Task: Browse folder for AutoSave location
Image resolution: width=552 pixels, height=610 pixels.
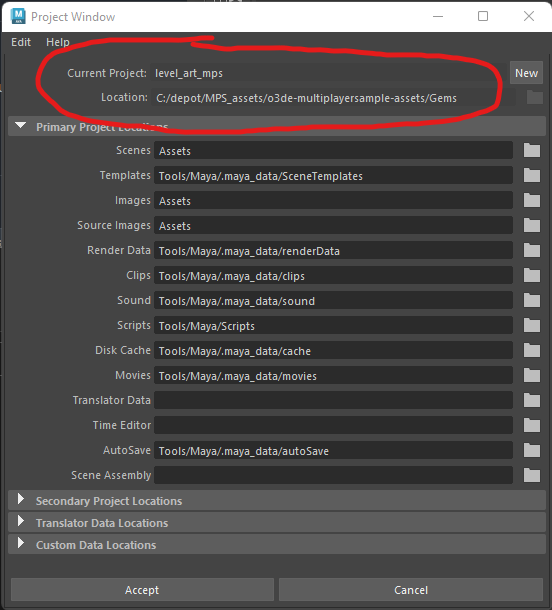Action: click(x=532, y=450)
